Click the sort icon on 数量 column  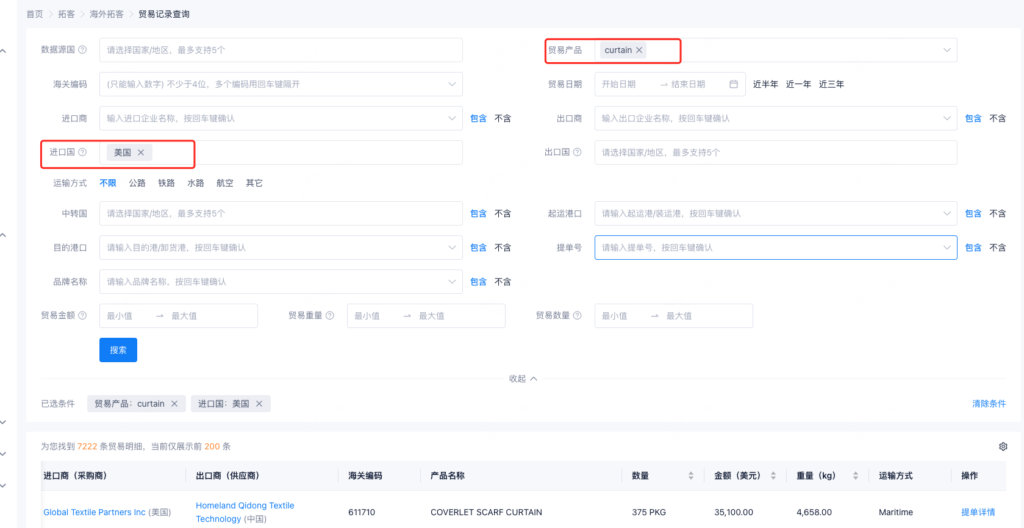pos(690,476)
